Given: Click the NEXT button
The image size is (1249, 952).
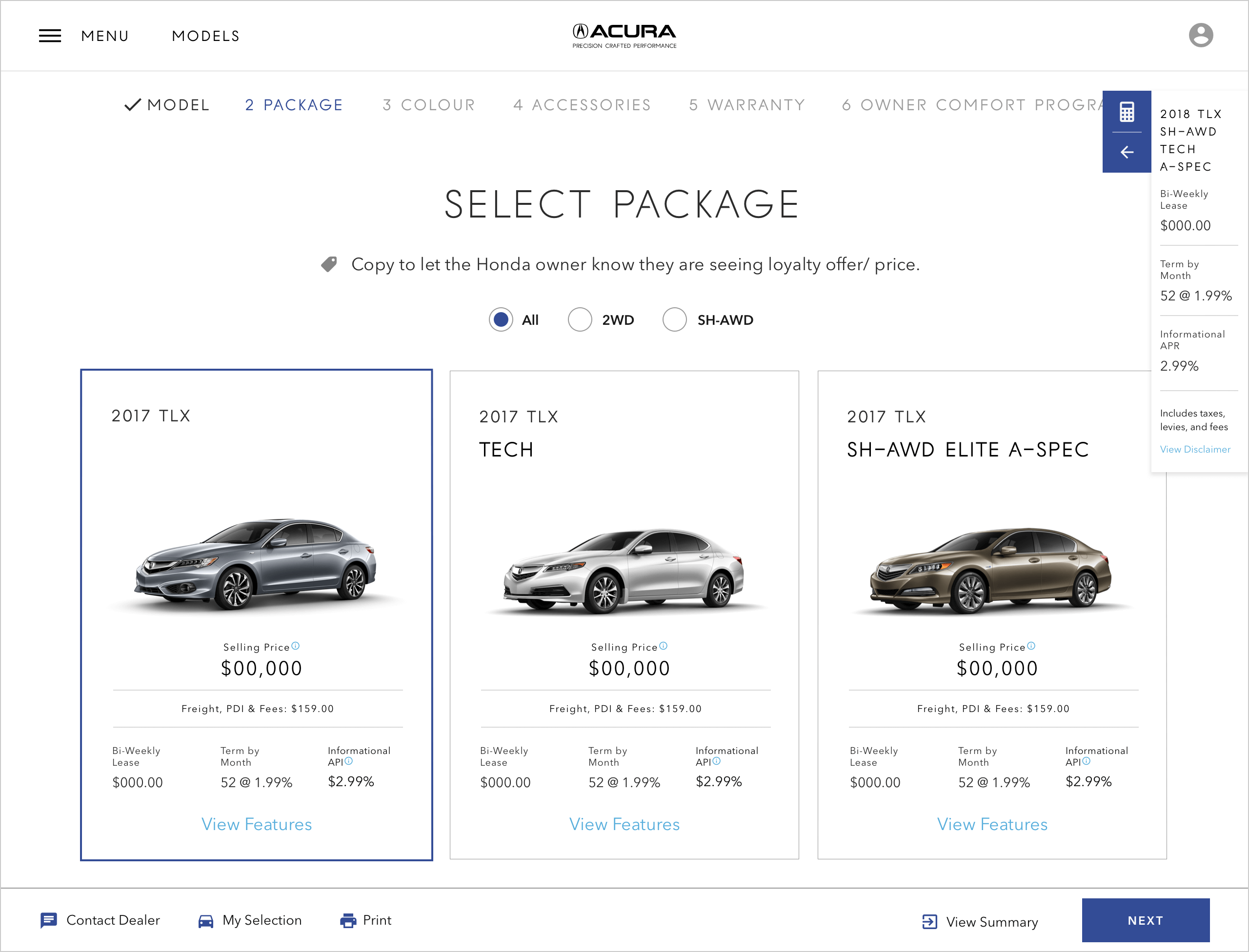Looking at the screenshot, I should click(1145, 920).
